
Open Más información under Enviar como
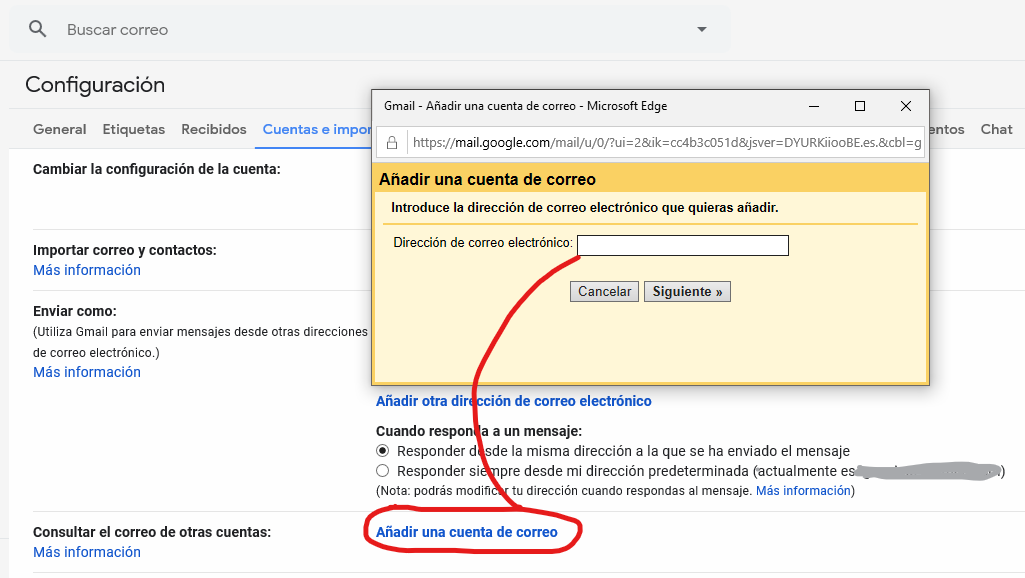coord(87,372)
